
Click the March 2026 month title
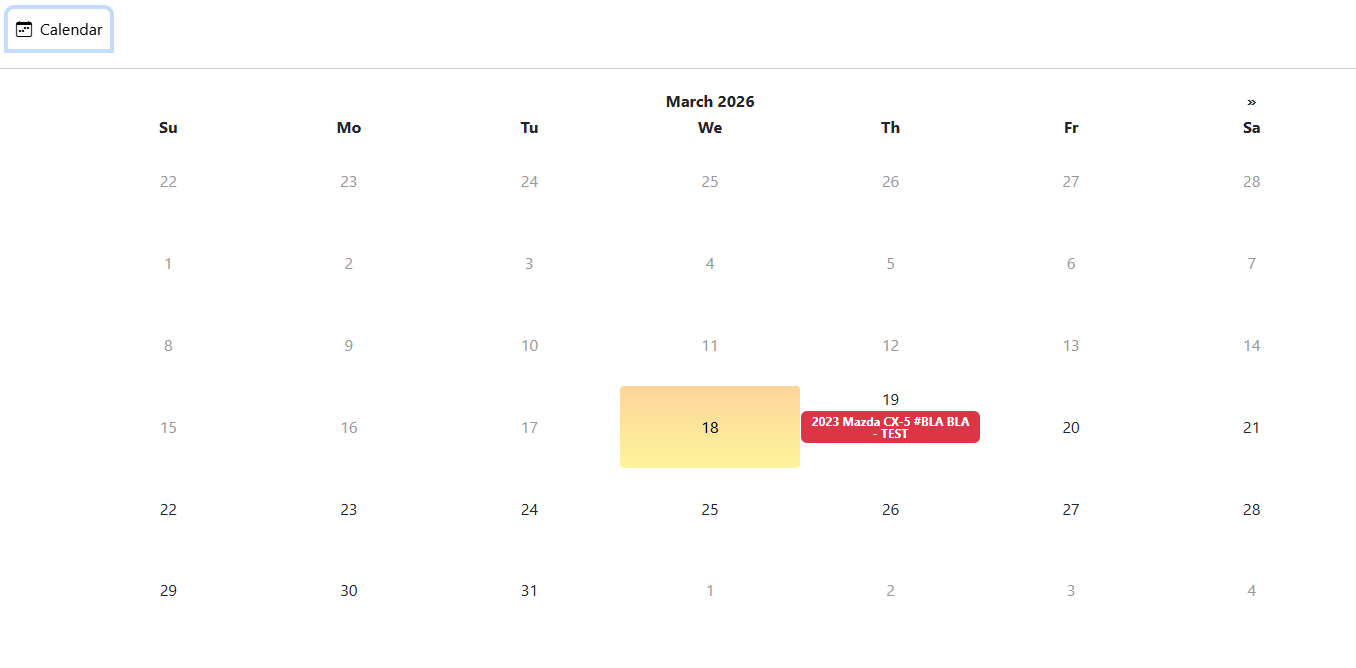tap(710, 102)
